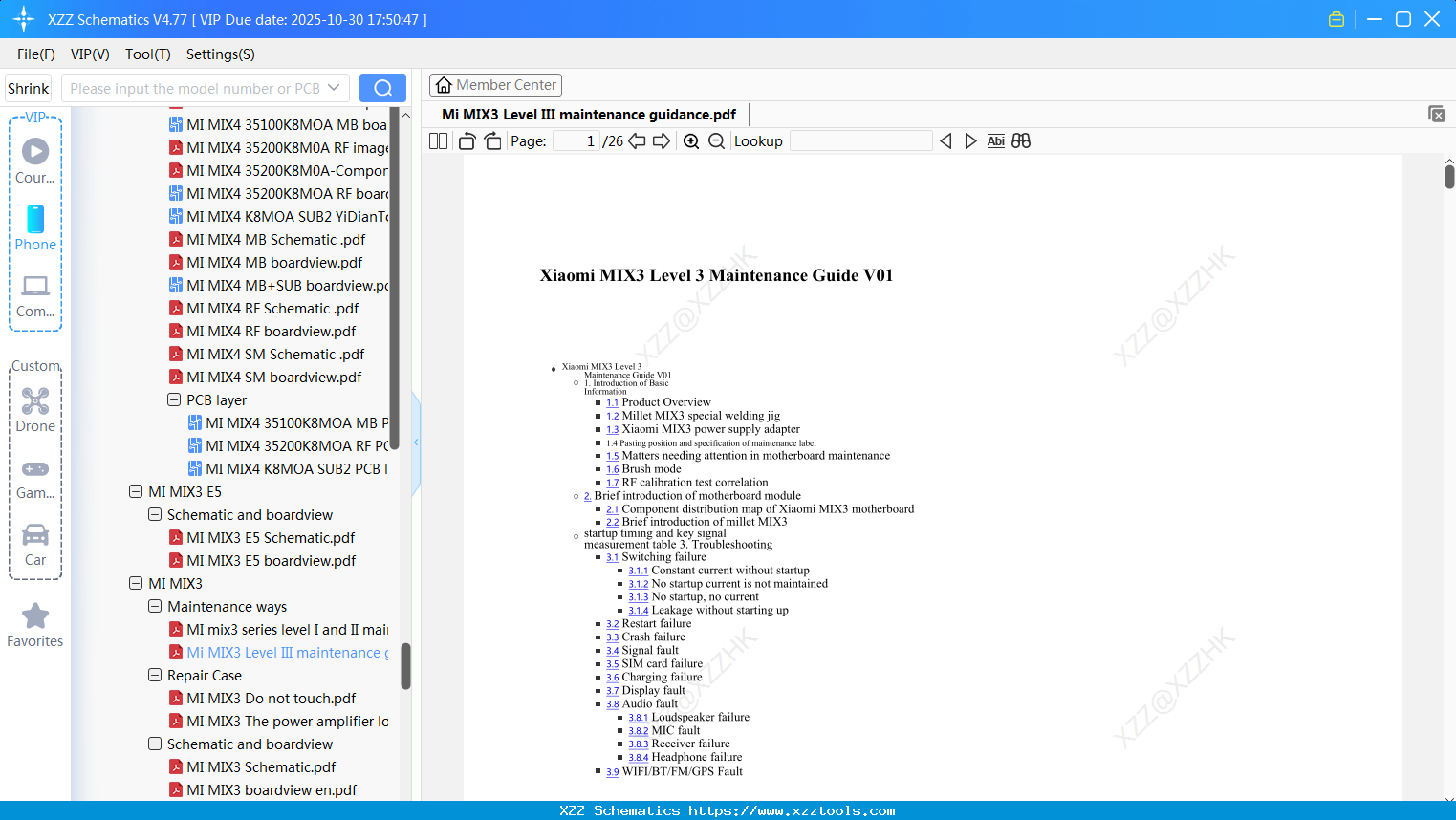
Task: Click the blue search magnifier button
Action: pyautogui.click(x=382, y=88)
